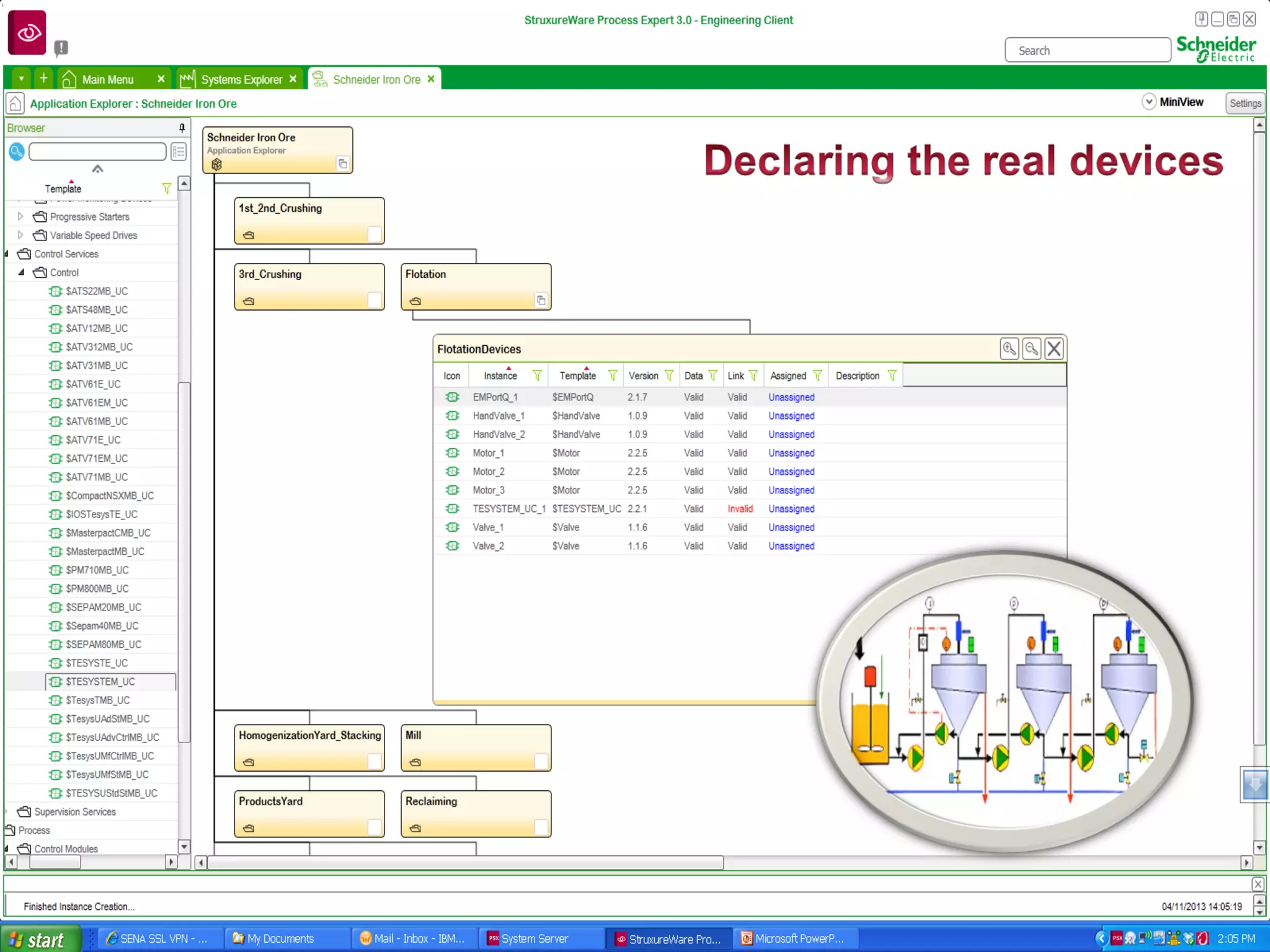The image size is (1270, 952).
Task: Click Unassigned link for TESYSTEM_UC_1
Action: [x=791, y=509]
